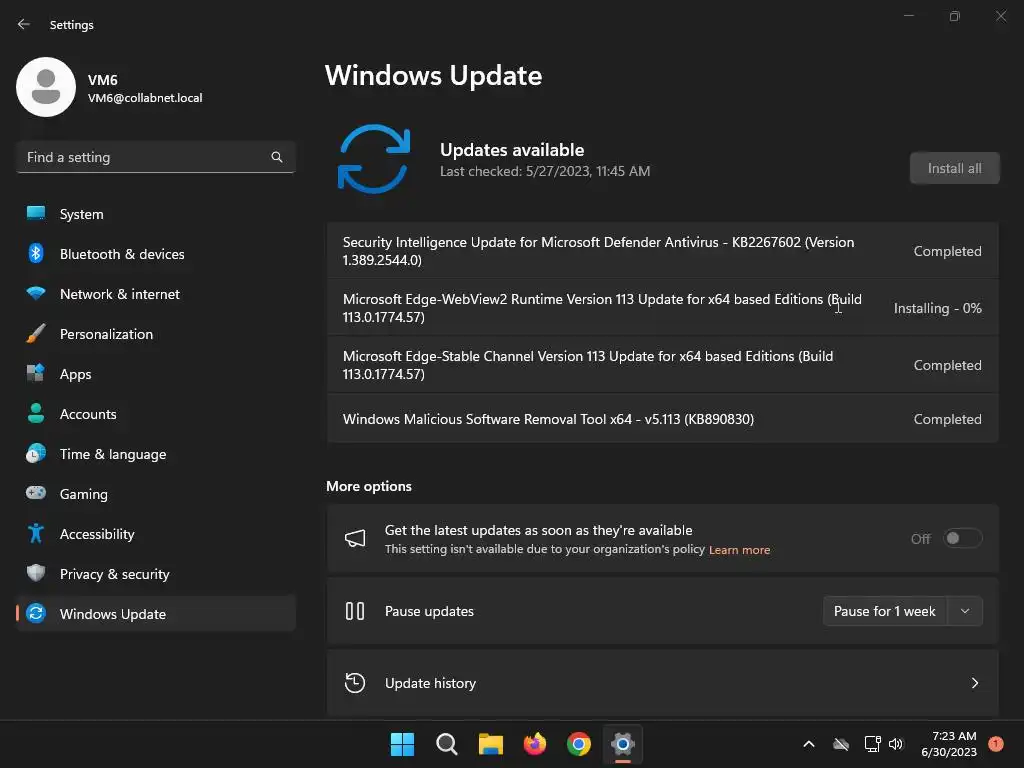Click the volume speaker tray icon
Image resolution: width=1024 pixels, height=768 pixels.
[896, 744]
